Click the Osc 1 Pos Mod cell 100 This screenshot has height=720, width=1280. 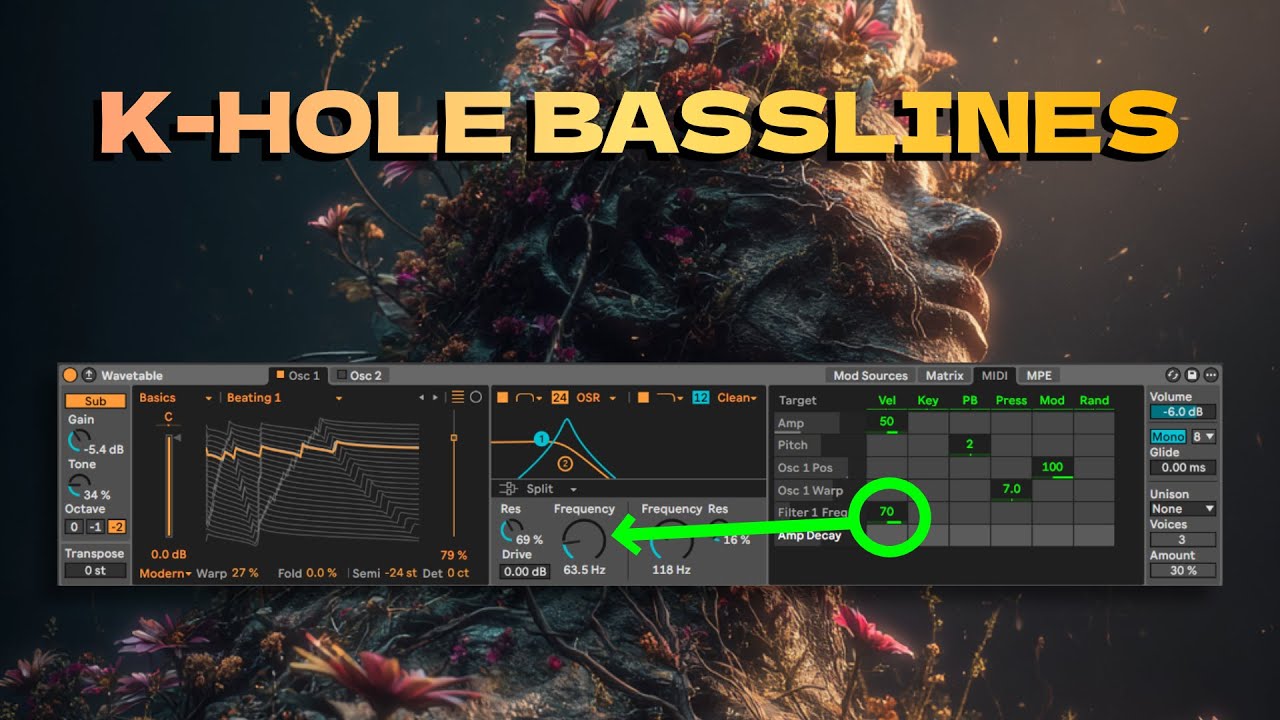click(x=1052, y=467)
